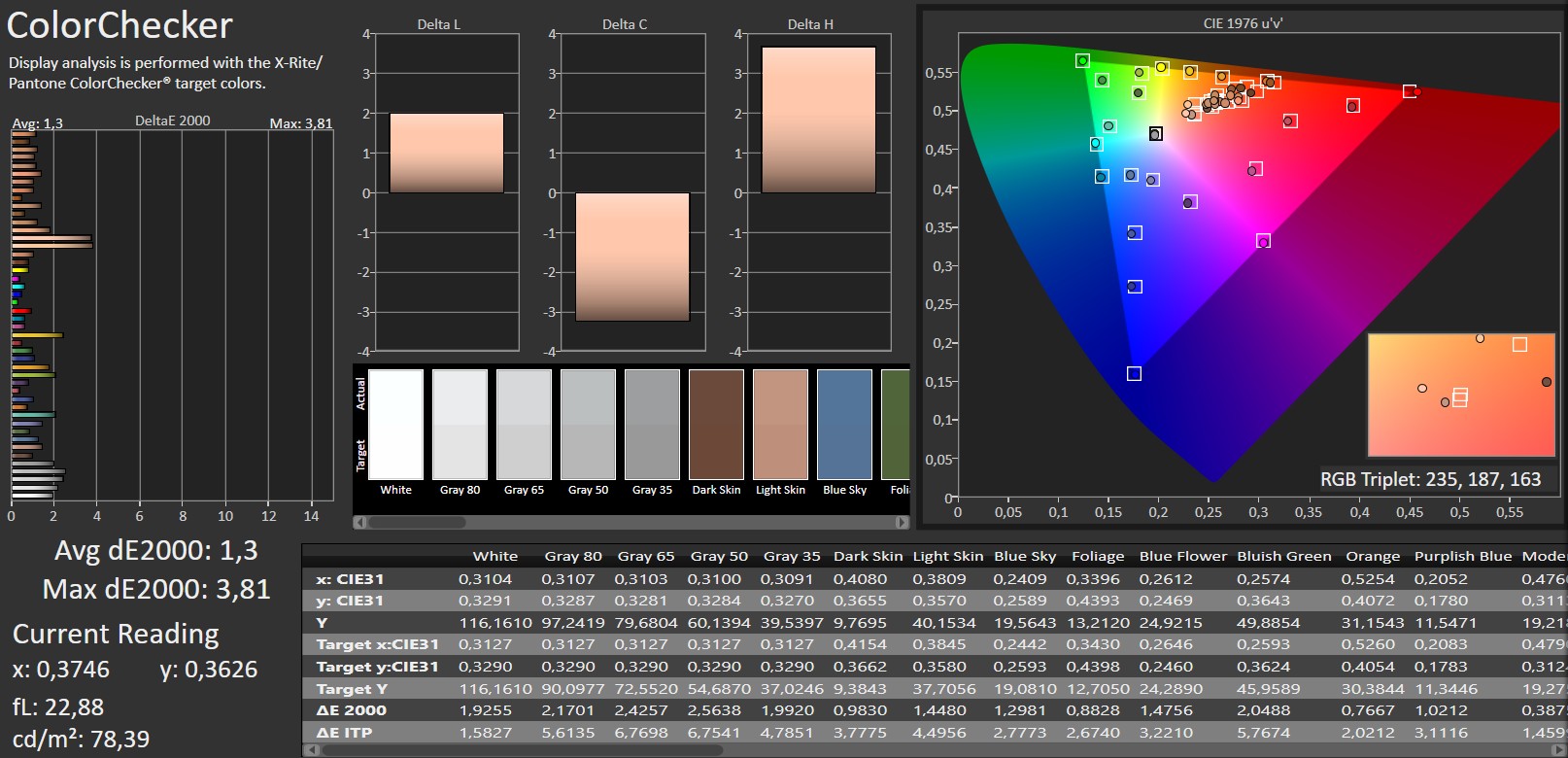Click the Blue Flower column header
The image size is (1568, 758).
pos(1182,556)
